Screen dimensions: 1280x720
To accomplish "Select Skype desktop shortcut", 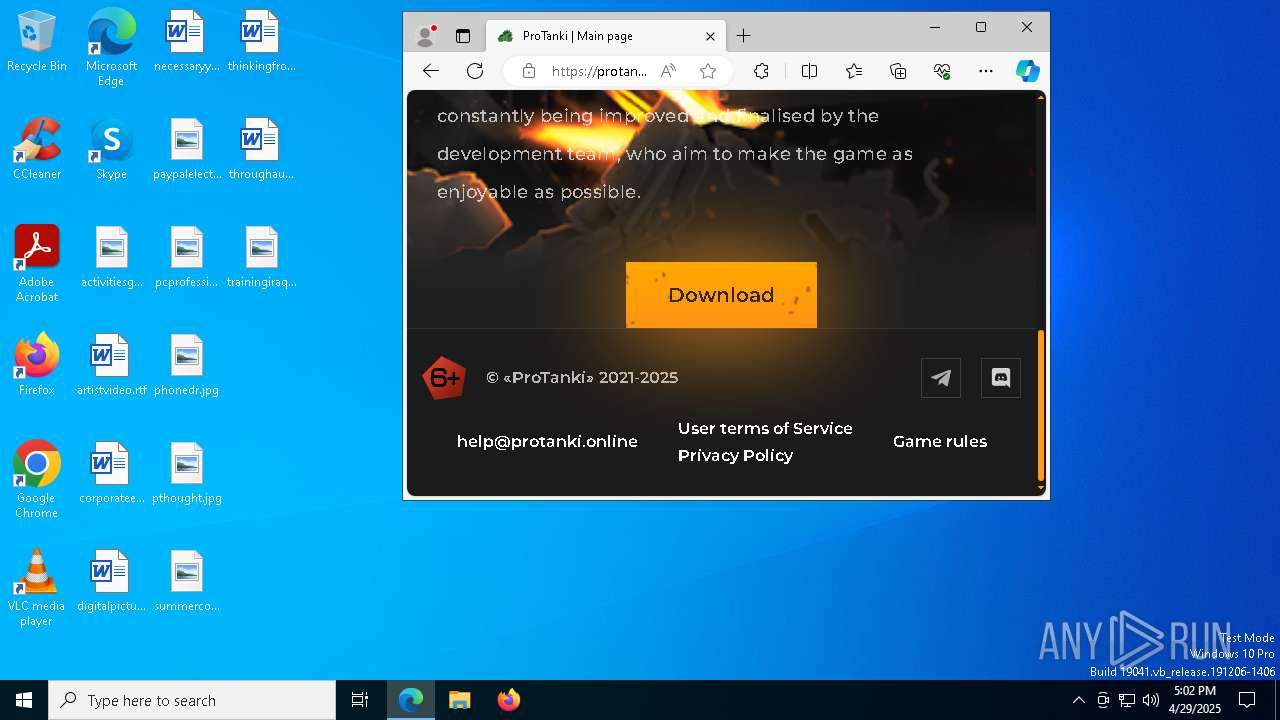I will 111,149.
